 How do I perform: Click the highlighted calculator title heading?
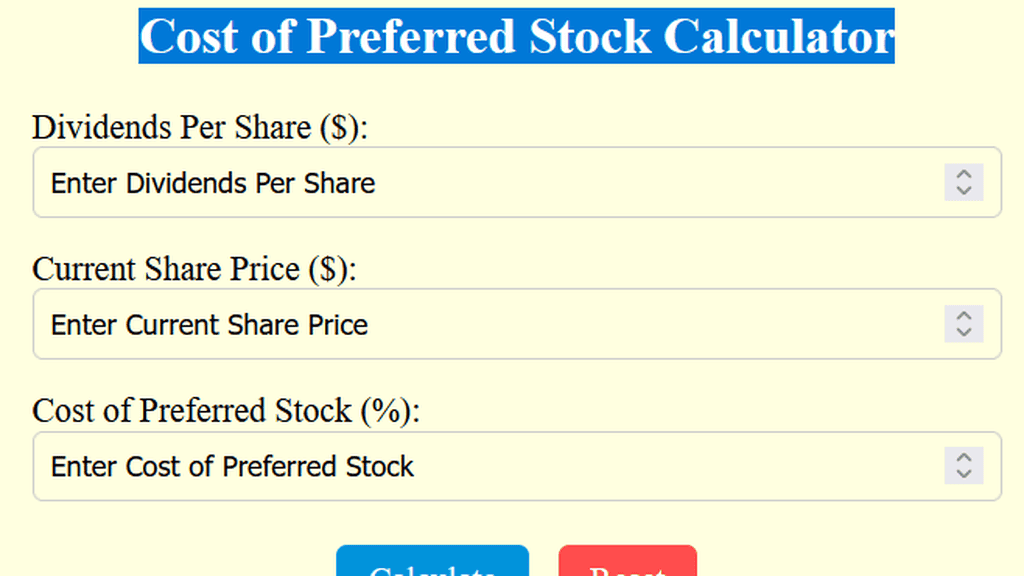(517, 36)
